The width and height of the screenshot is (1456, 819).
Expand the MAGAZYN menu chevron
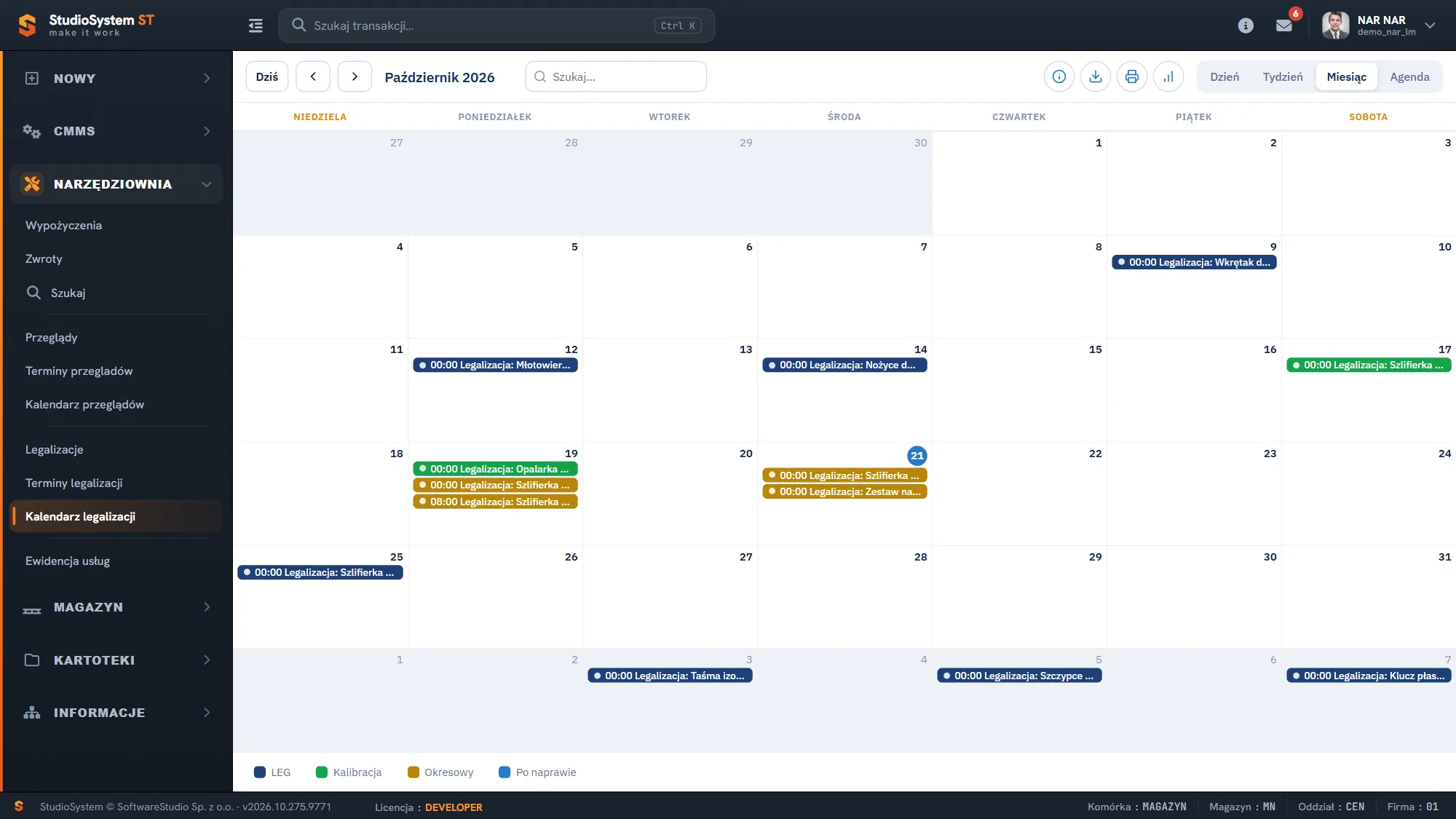[x=207, y=607]
